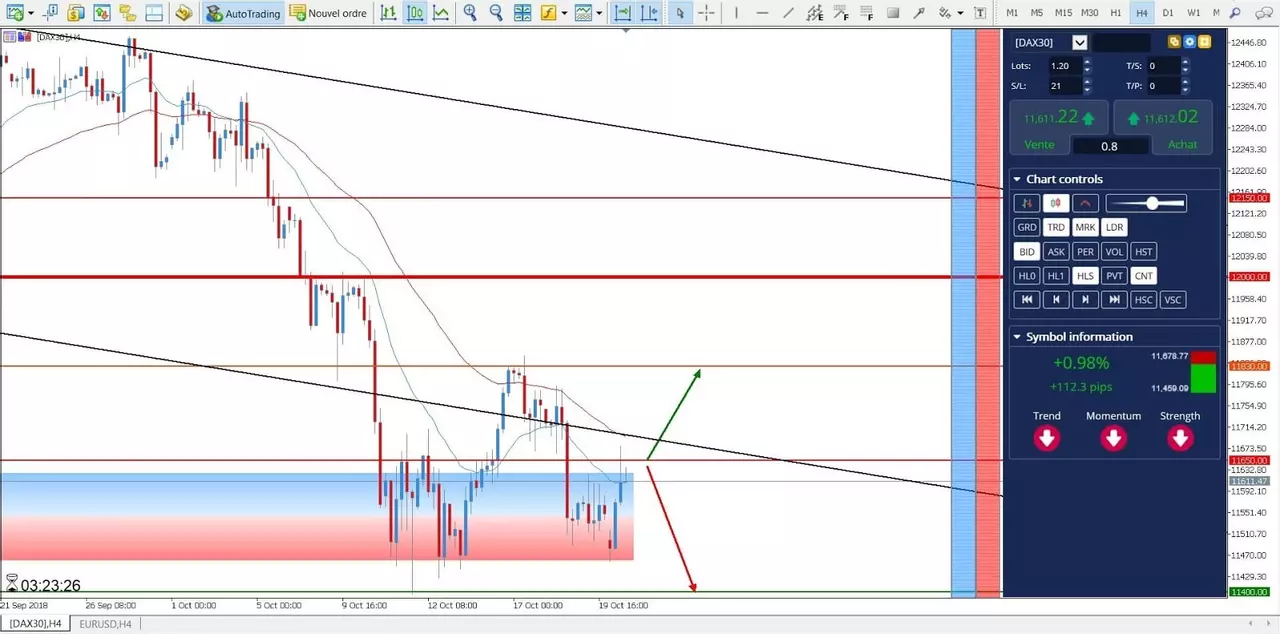Viewport: 1280px width, 634px height.
Task: Toggle the GRD grid option
Action: click(x=1027, y=227)
